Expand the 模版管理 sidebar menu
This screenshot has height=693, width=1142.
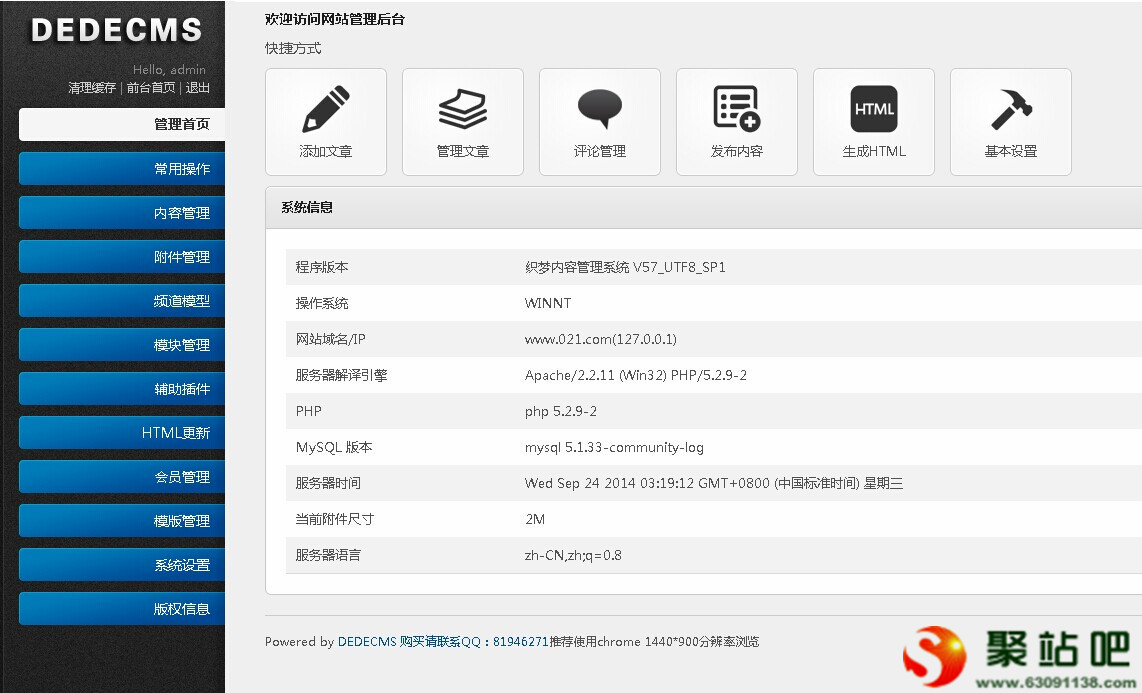click(x=122, y=521)
